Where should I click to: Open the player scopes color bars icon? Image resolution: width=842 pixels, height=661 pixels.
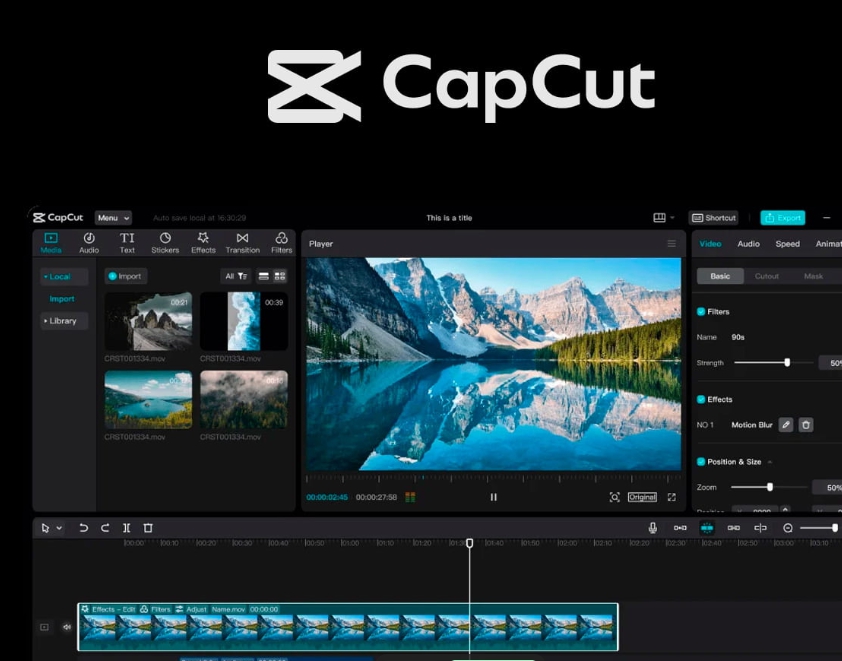click(410, 497)
